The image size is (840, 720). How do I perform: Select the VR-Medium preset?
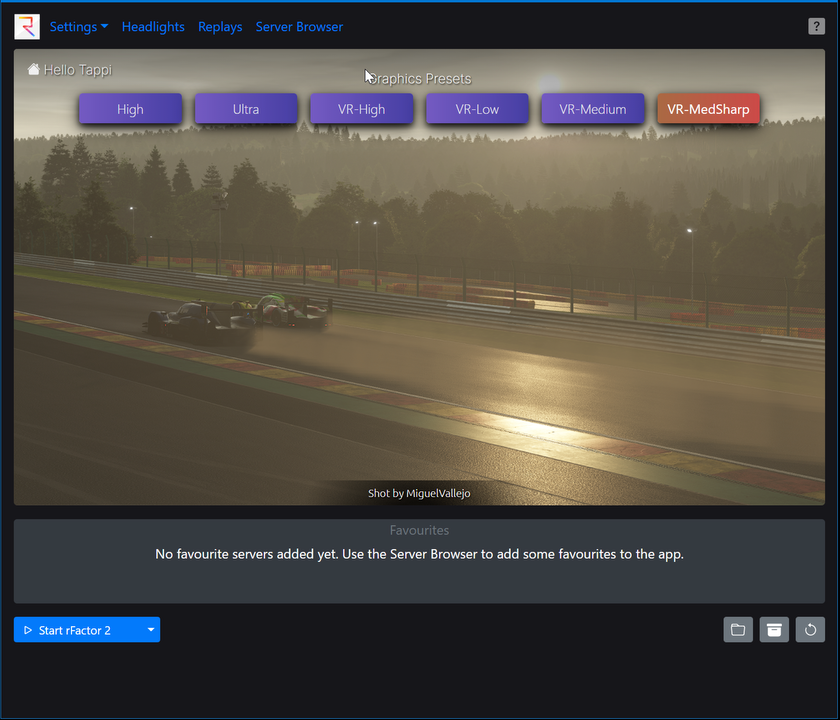[x=592, y=109]
